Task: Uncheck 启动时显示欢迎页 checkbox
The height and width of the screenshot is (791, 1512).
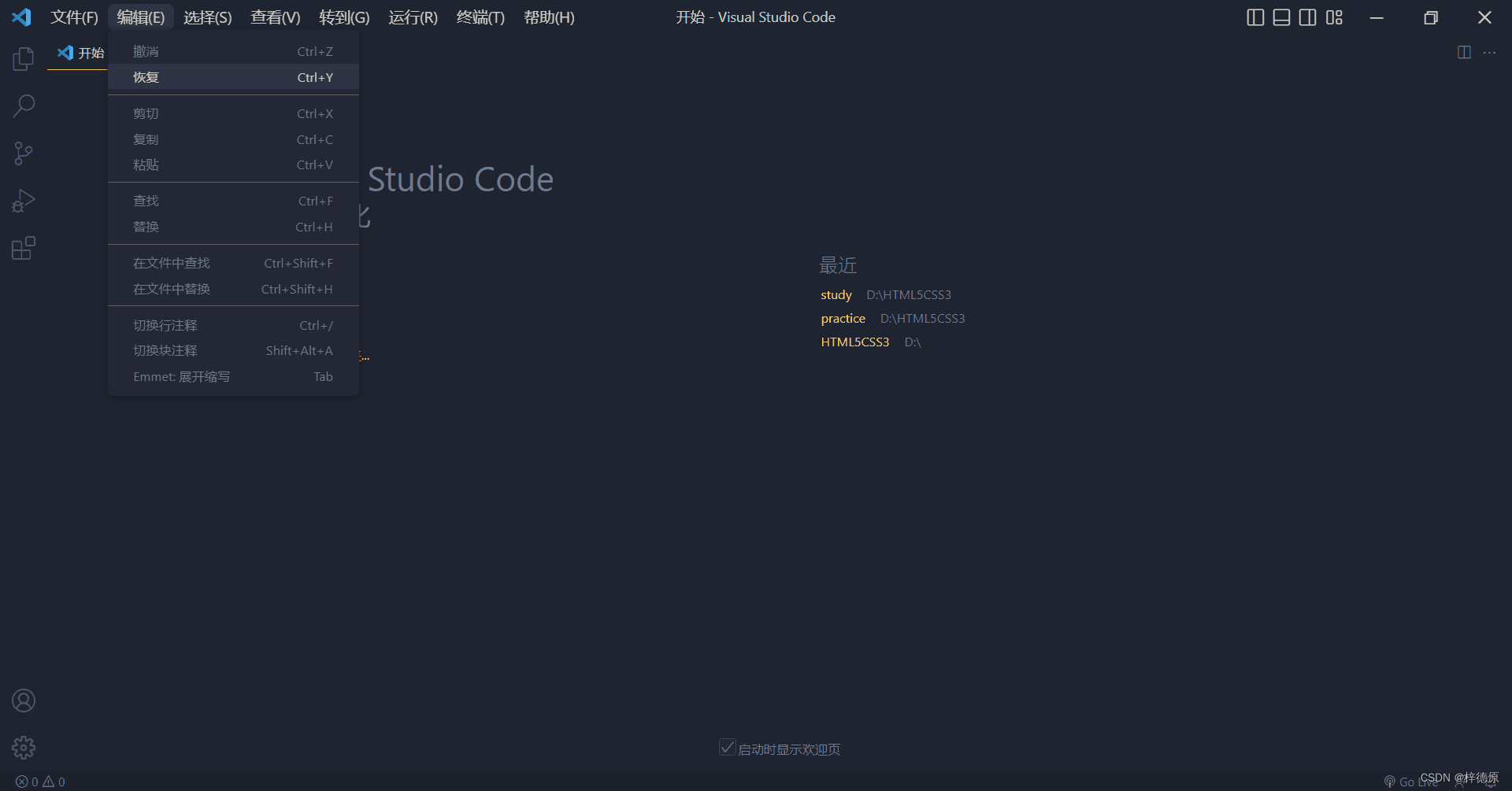Action: [728, 748]
